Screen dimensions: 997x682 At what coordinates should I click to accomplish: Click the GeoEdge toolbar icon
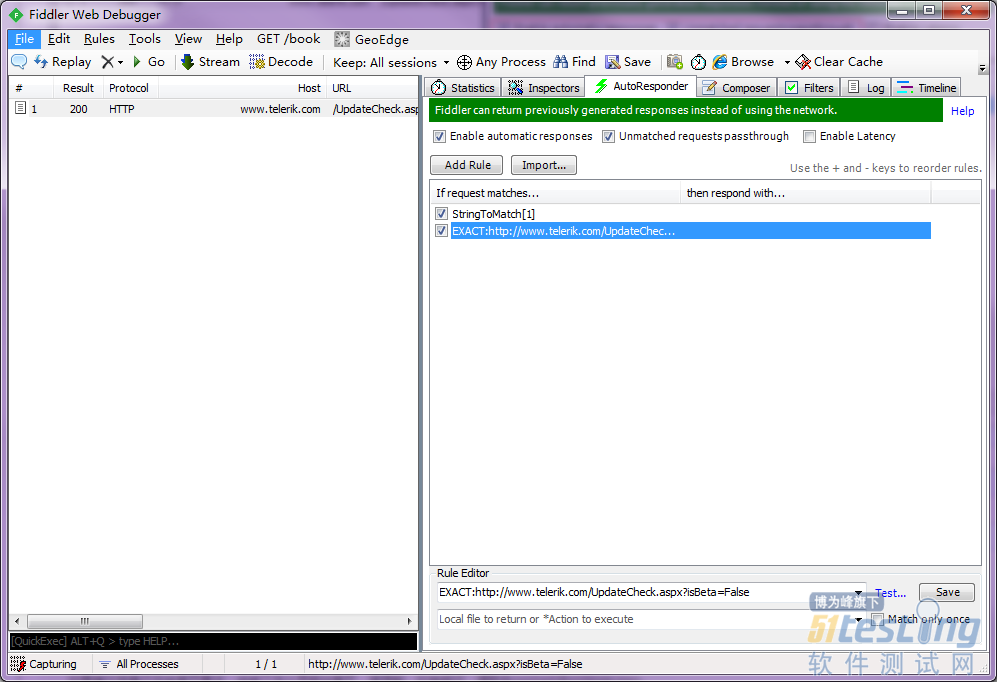click(342, 39)
